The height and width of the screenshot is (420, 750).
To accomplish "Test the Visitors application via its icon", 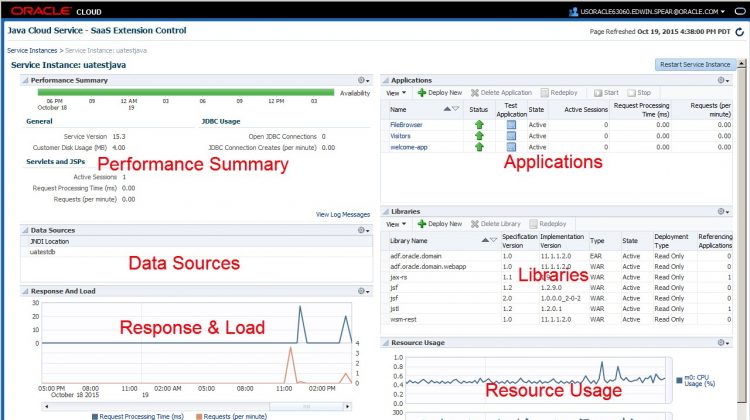I will 511,136.
